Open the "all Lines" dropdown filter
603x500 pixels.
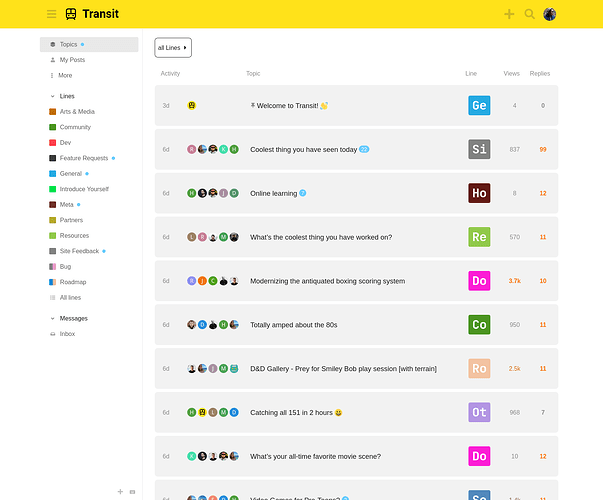[173, 47]
